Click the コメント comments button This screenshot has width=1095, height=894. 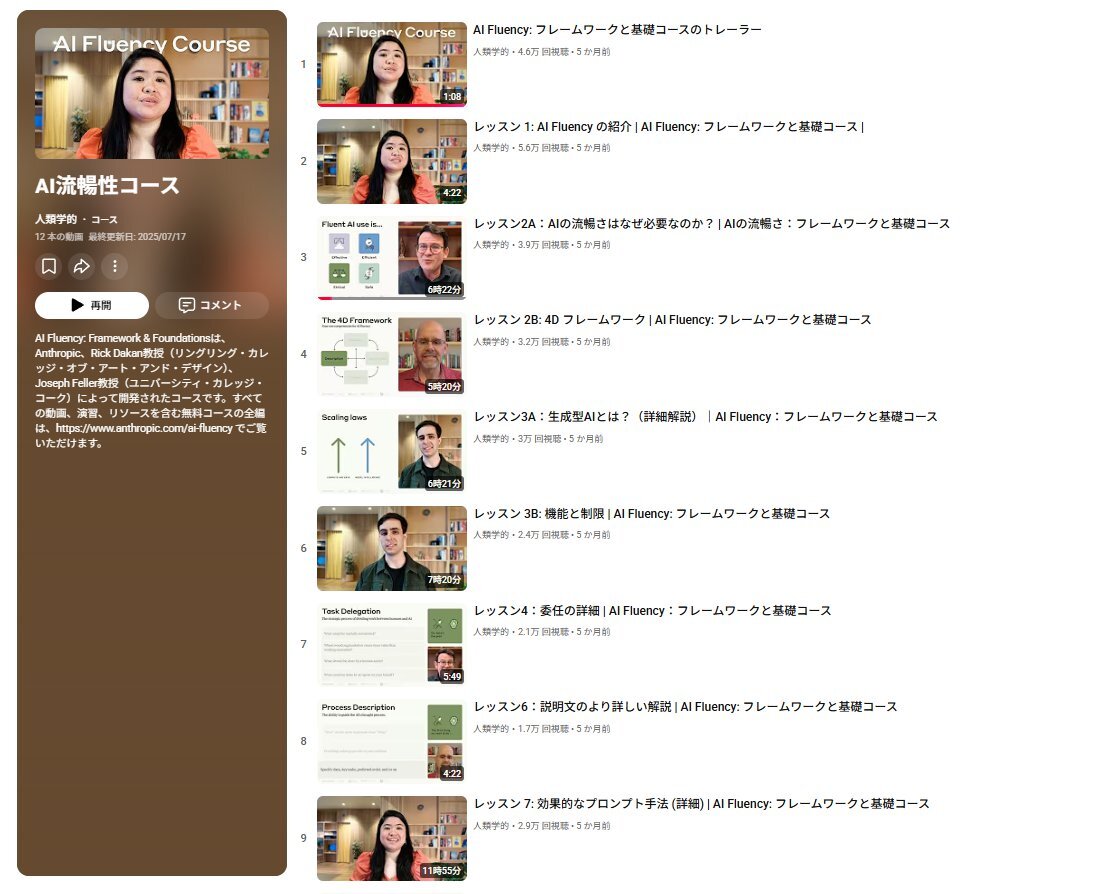212,305
